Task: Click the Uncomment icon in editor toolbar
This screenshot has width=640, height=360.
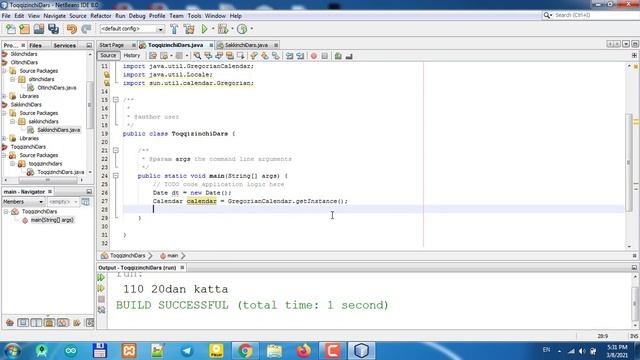Action: click(x=349, y=56)
